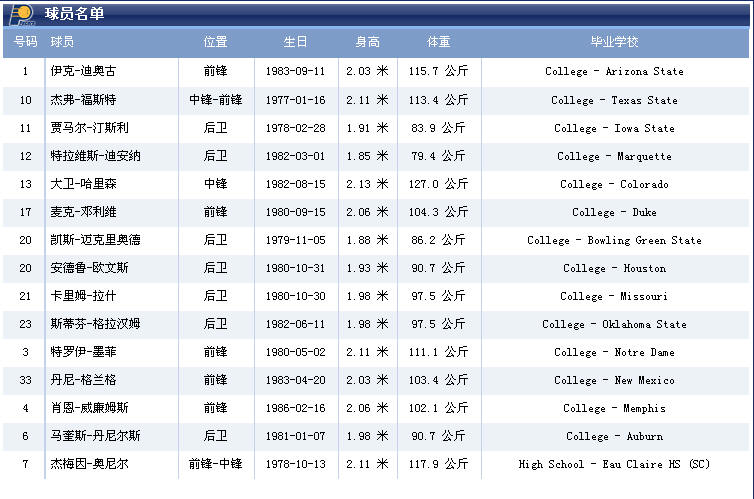Click College - New Mexico cell
Viewport: 754px width, 499px height.
[615, 380]
